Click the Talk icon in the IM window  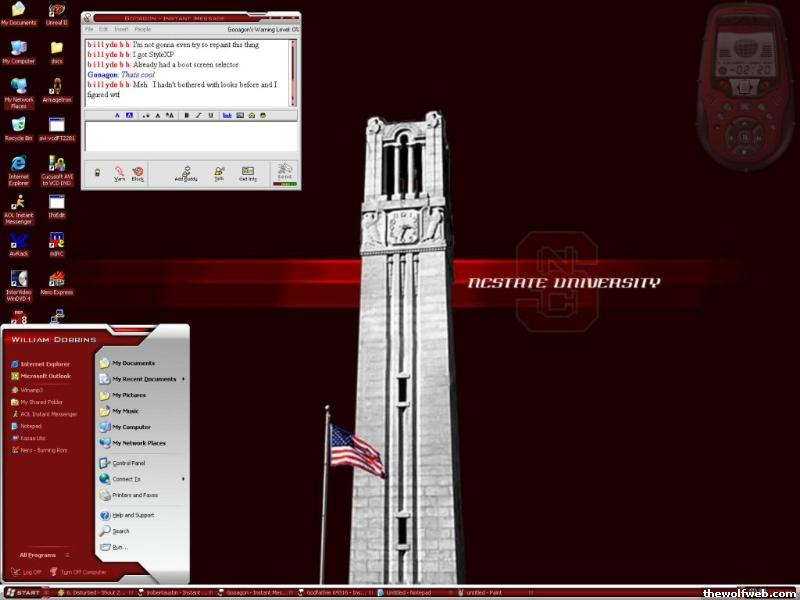click(x=218, y=172)
